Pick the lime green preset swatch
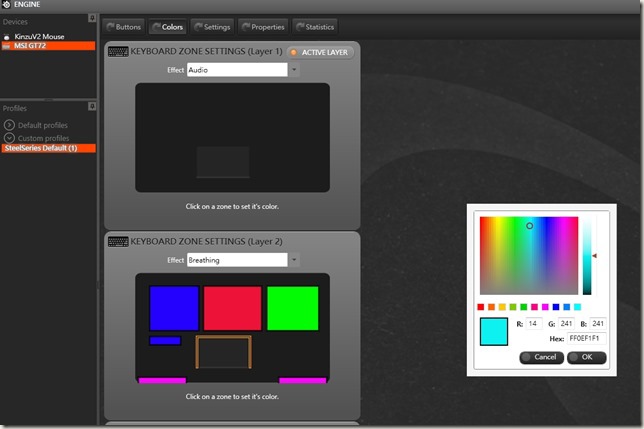Viewport: 644px width, 429px height. [513, 307]
